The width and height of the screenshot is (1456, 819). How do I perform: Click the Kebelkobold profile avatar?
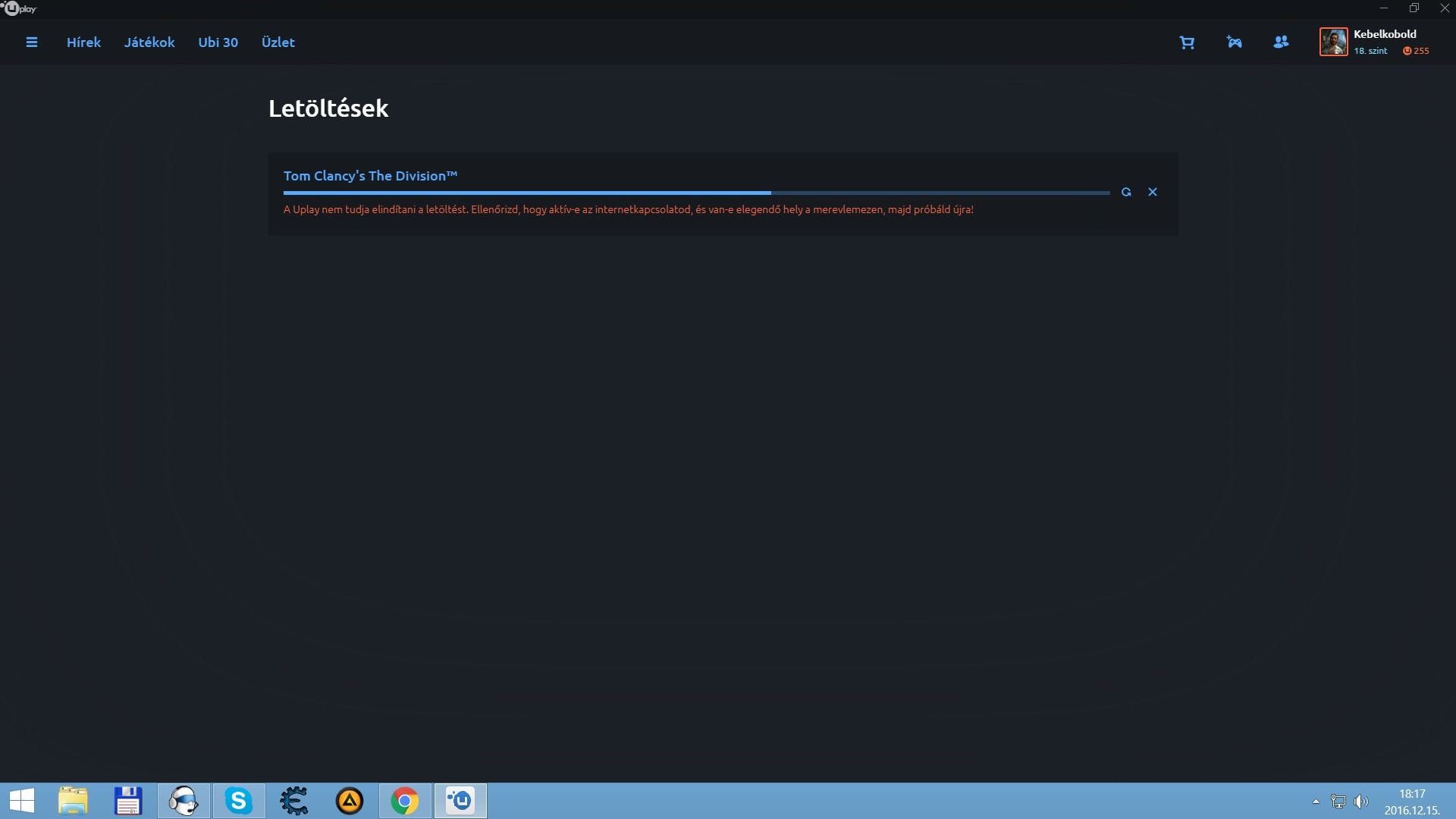1334,42
